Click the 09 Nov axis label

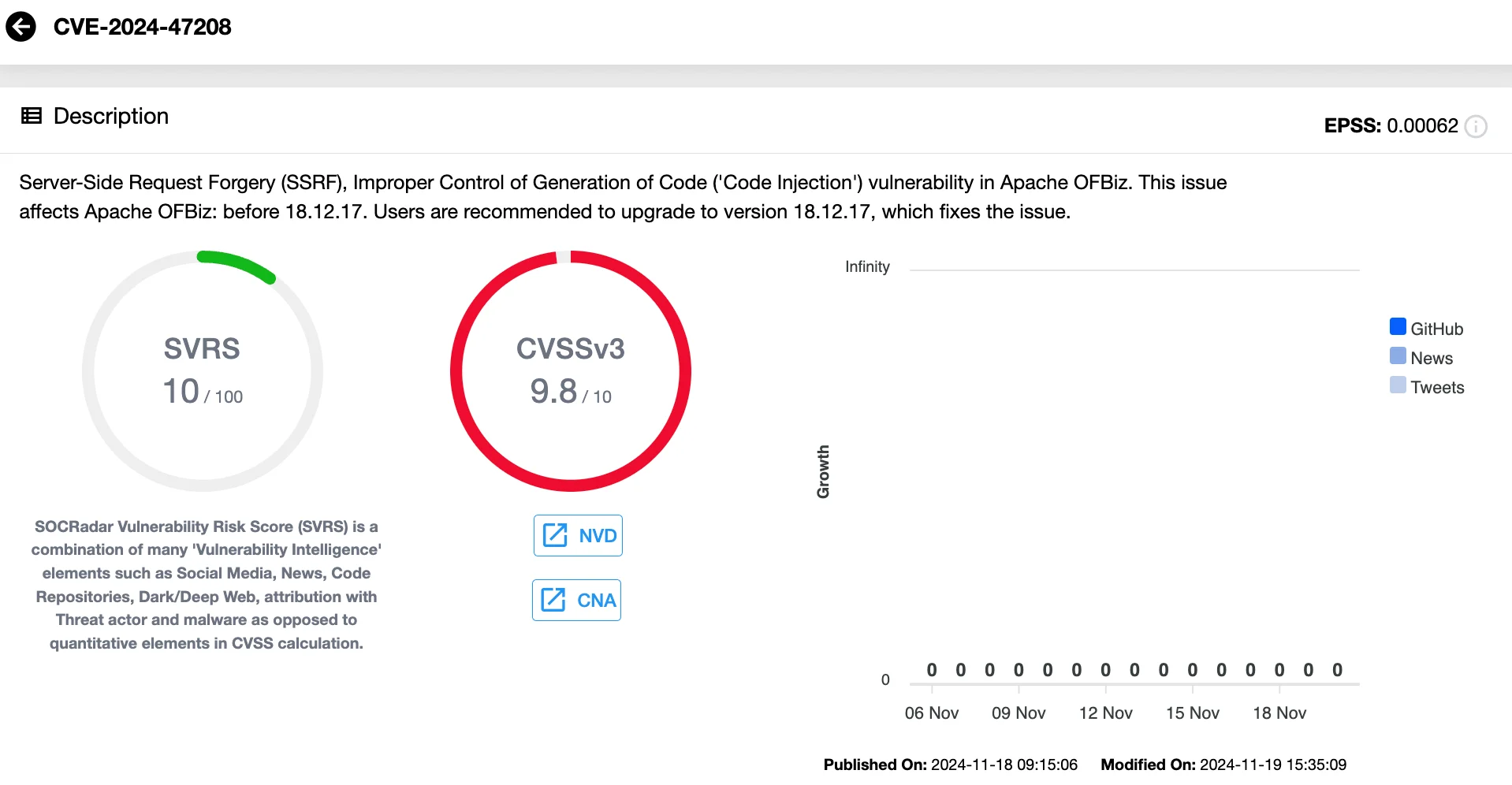click(1019, 713)
